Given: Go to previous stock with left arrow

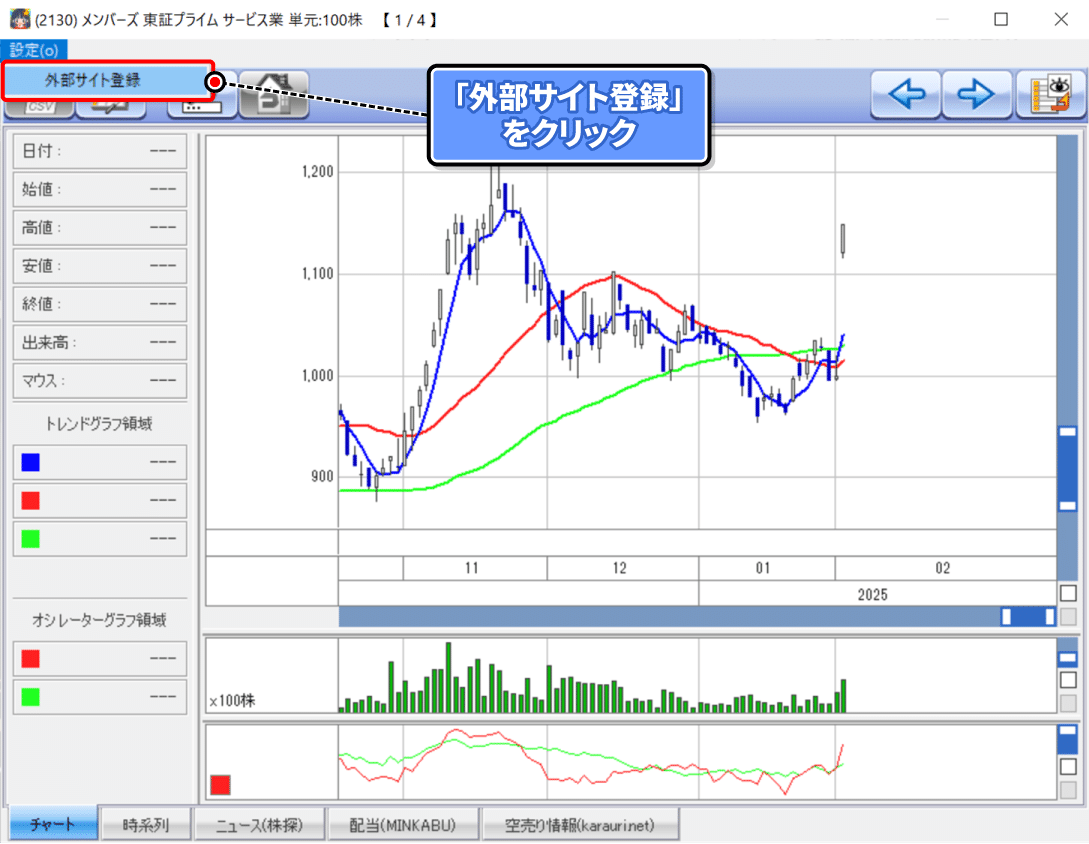Looking at the screenshot, I should [x=906, y=94].
